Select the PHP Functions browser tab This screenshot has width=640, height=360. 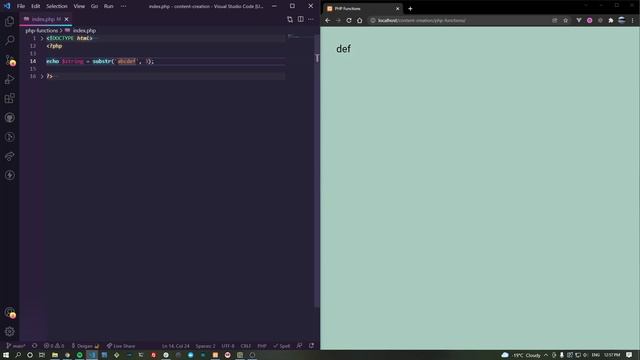point(361,9)
